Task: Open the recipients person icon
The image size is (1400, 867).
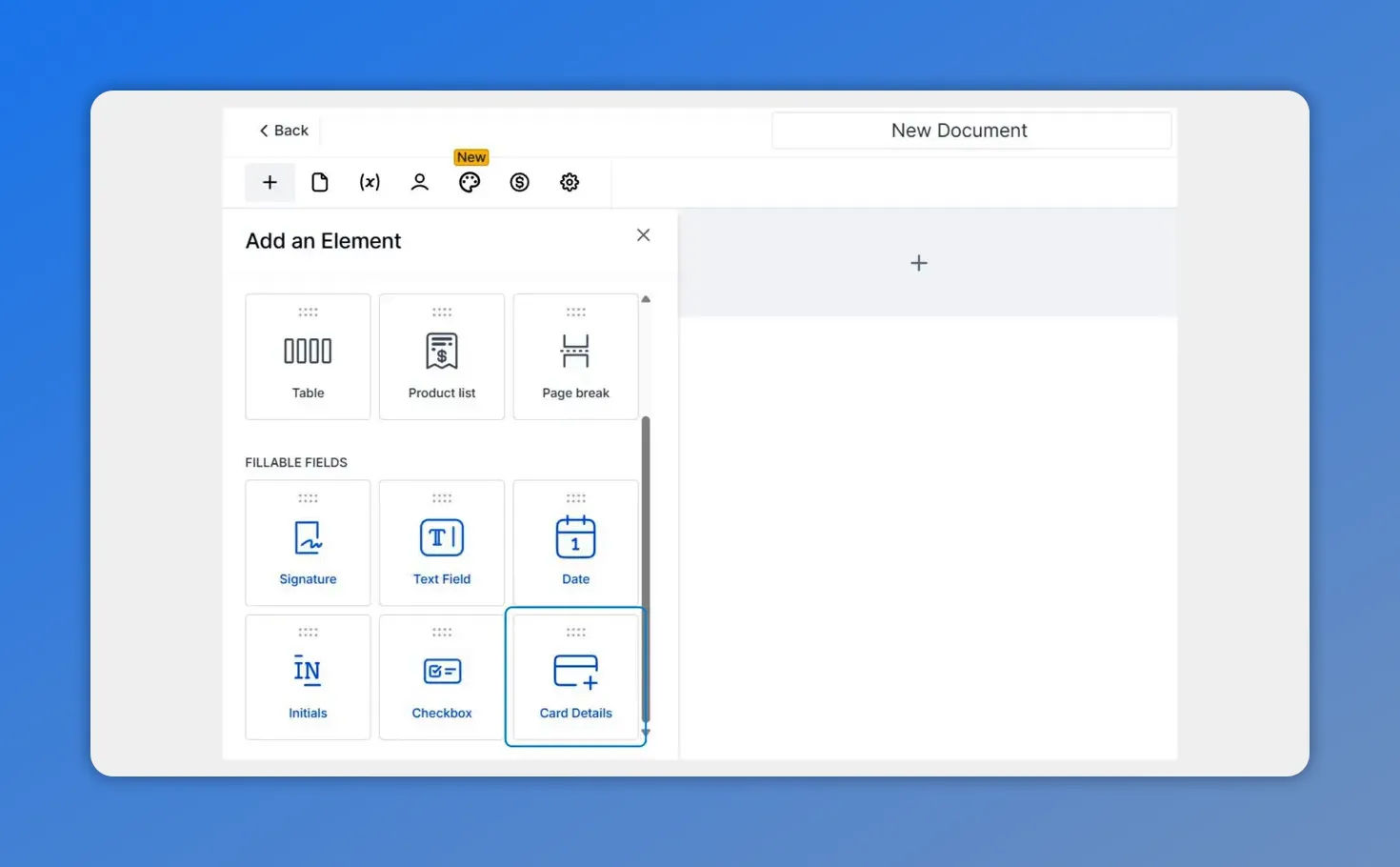Action: click(x=419, y=182)
